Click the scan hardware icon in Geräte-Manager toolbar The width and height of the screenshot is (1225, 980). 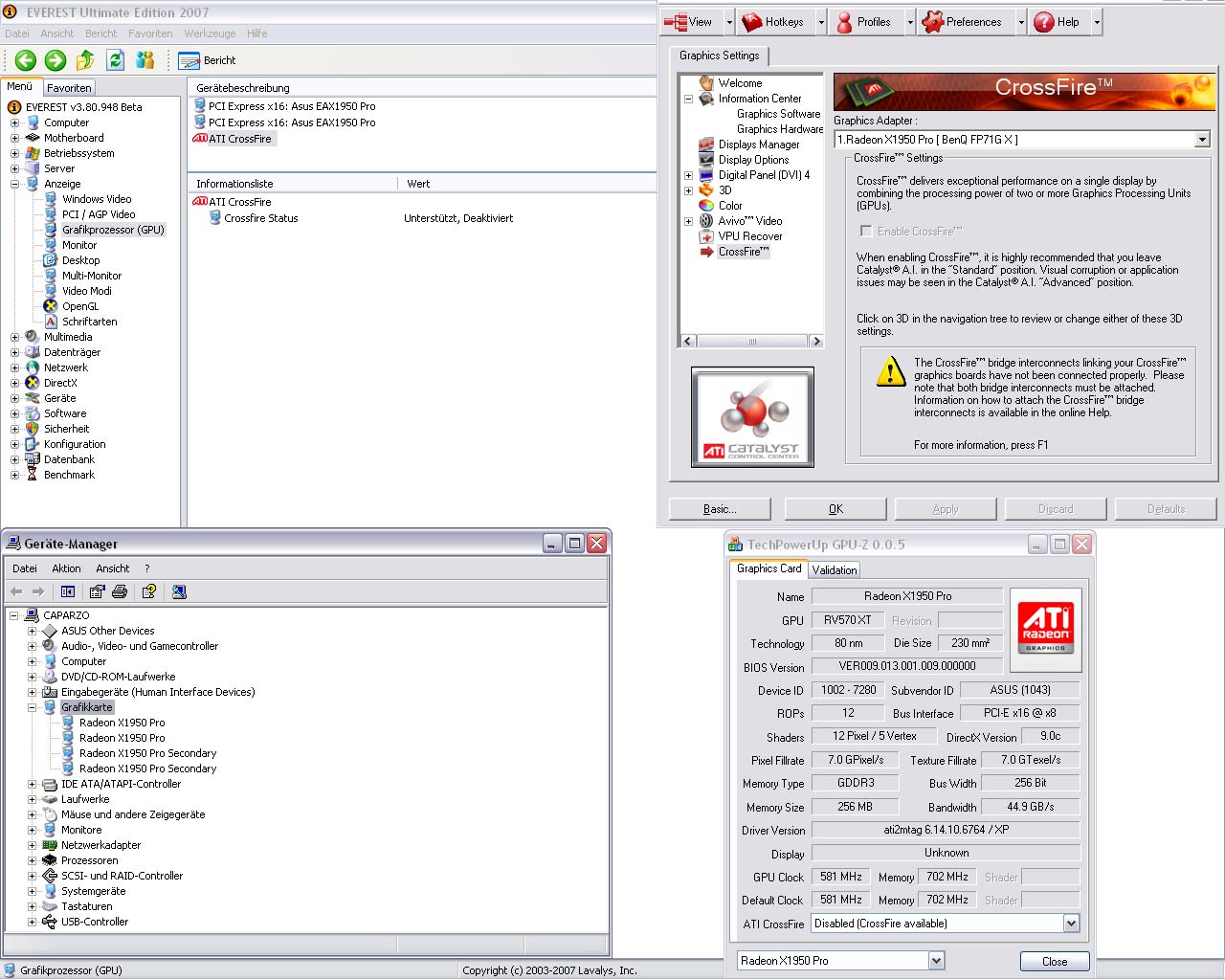(x=179, y=591)
